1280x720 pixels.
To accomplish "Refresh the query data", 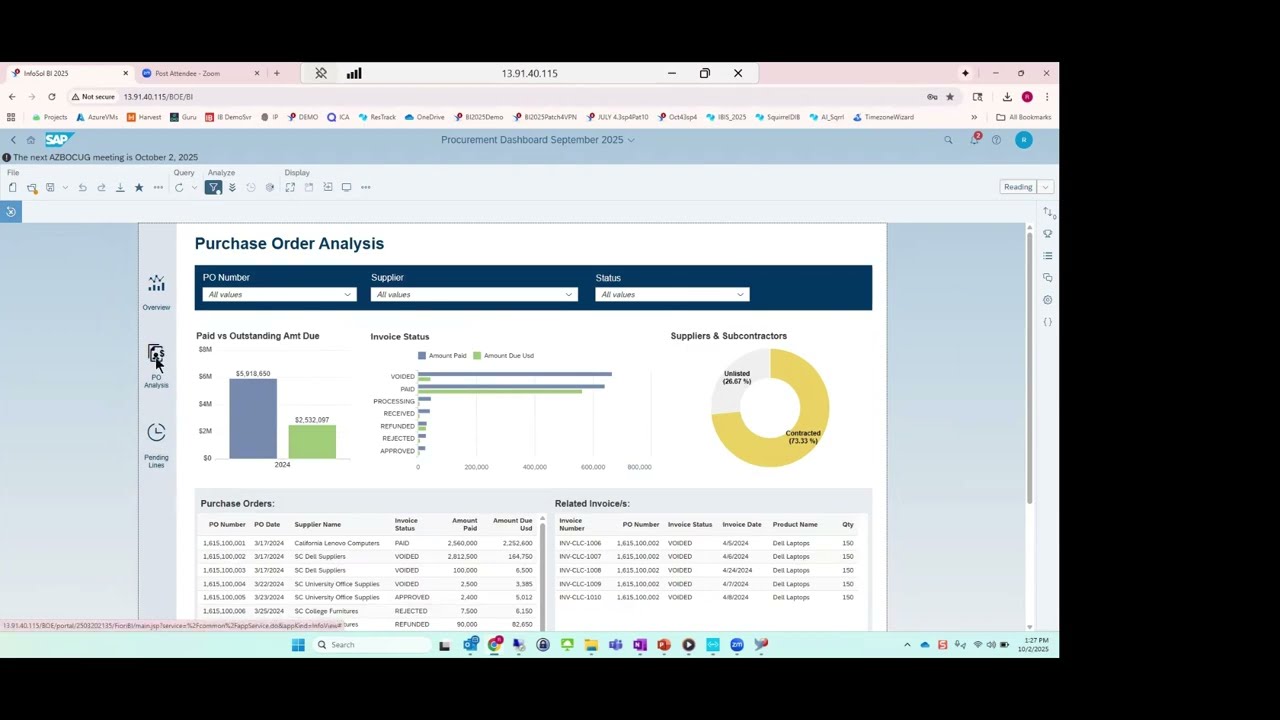I will pos(179,187).
